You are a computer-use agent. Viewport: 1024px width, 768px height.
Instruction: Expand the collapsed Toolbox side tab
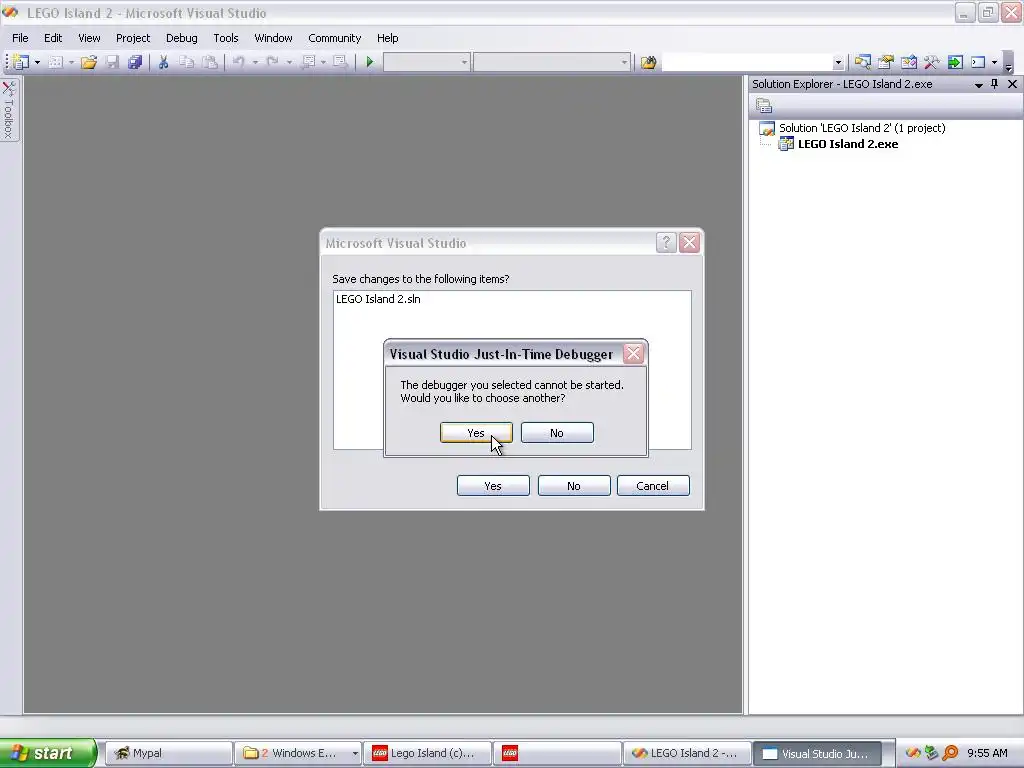coord(9,110)
